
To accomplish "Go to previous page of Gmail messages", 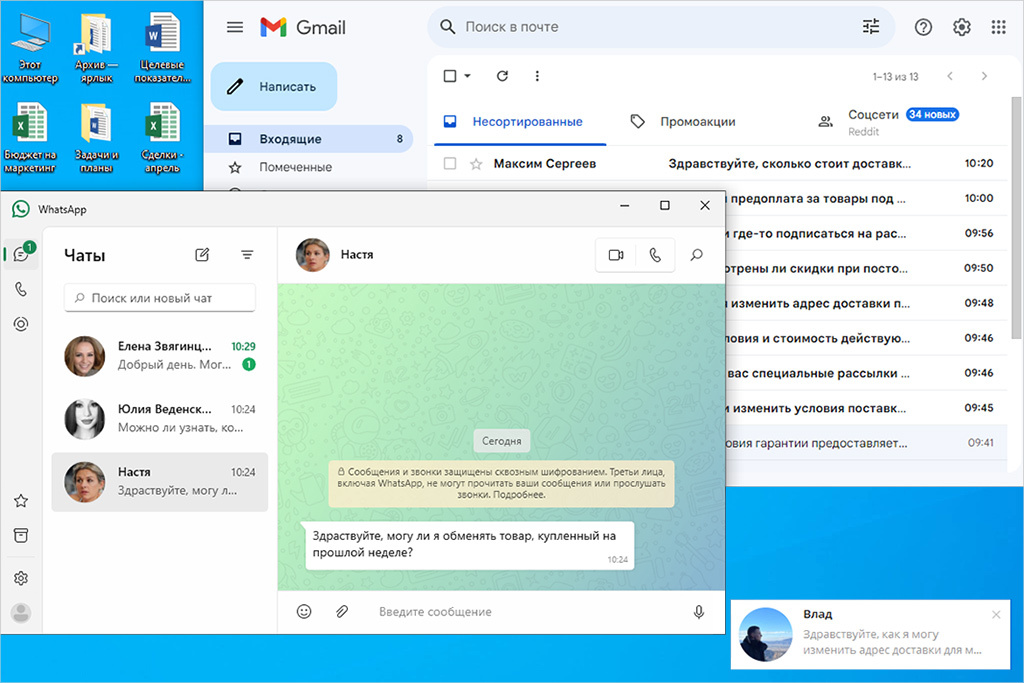I will (x=950, y=76).
